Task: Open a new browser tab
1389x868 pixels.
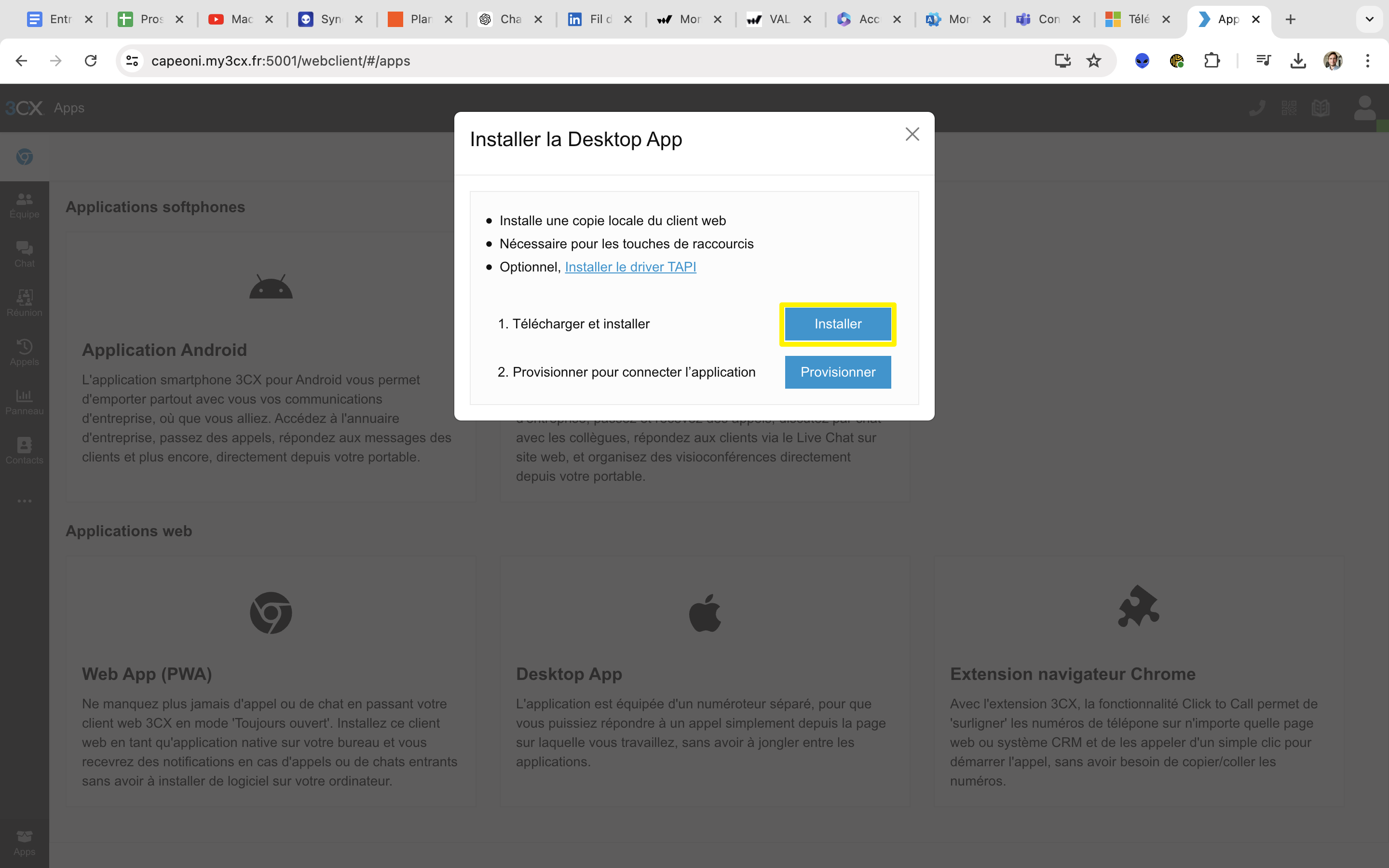Action: [1291, 19]
